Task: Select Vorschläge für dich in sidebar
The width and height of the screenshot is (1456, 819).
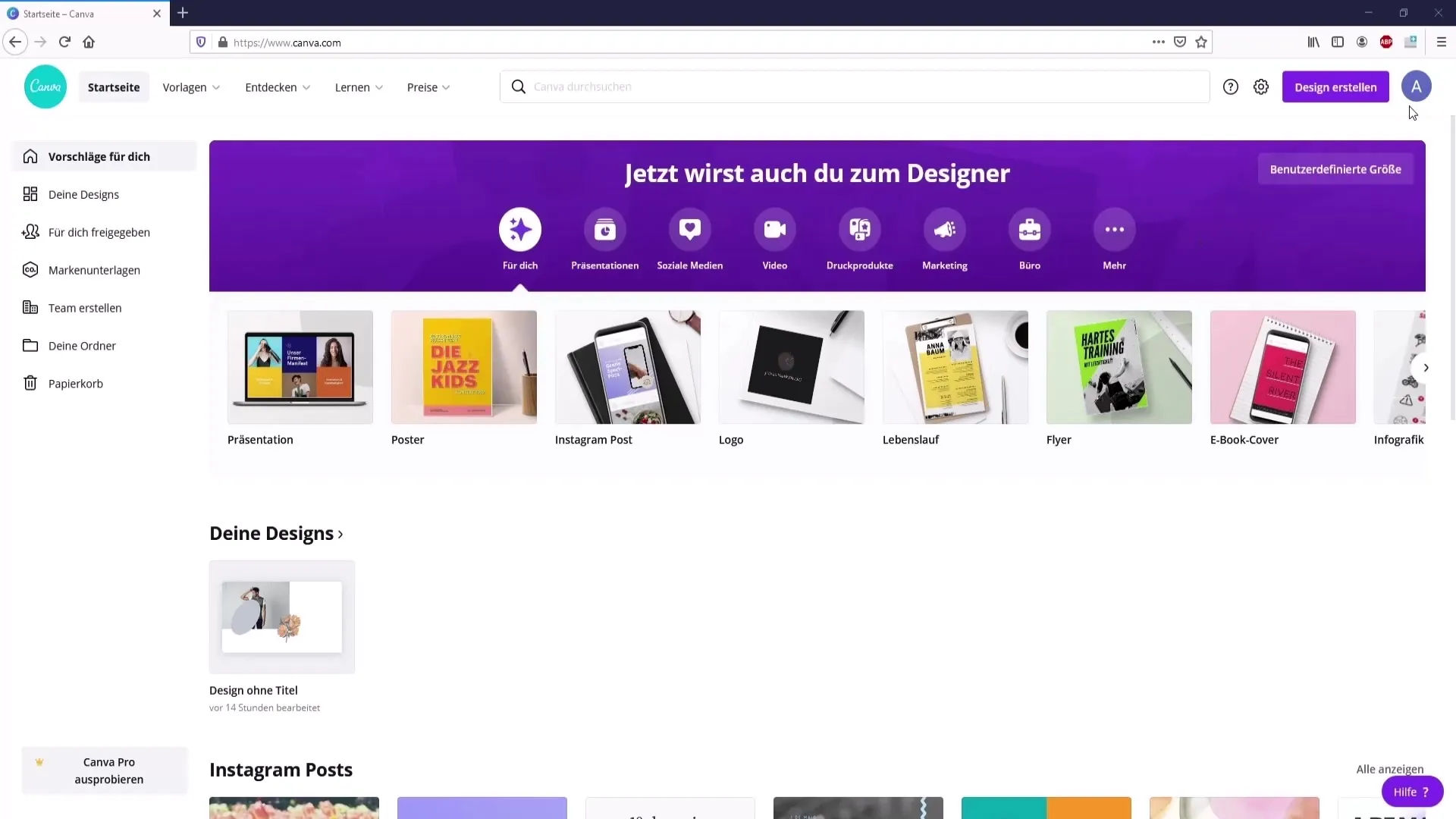Action: 105,156
